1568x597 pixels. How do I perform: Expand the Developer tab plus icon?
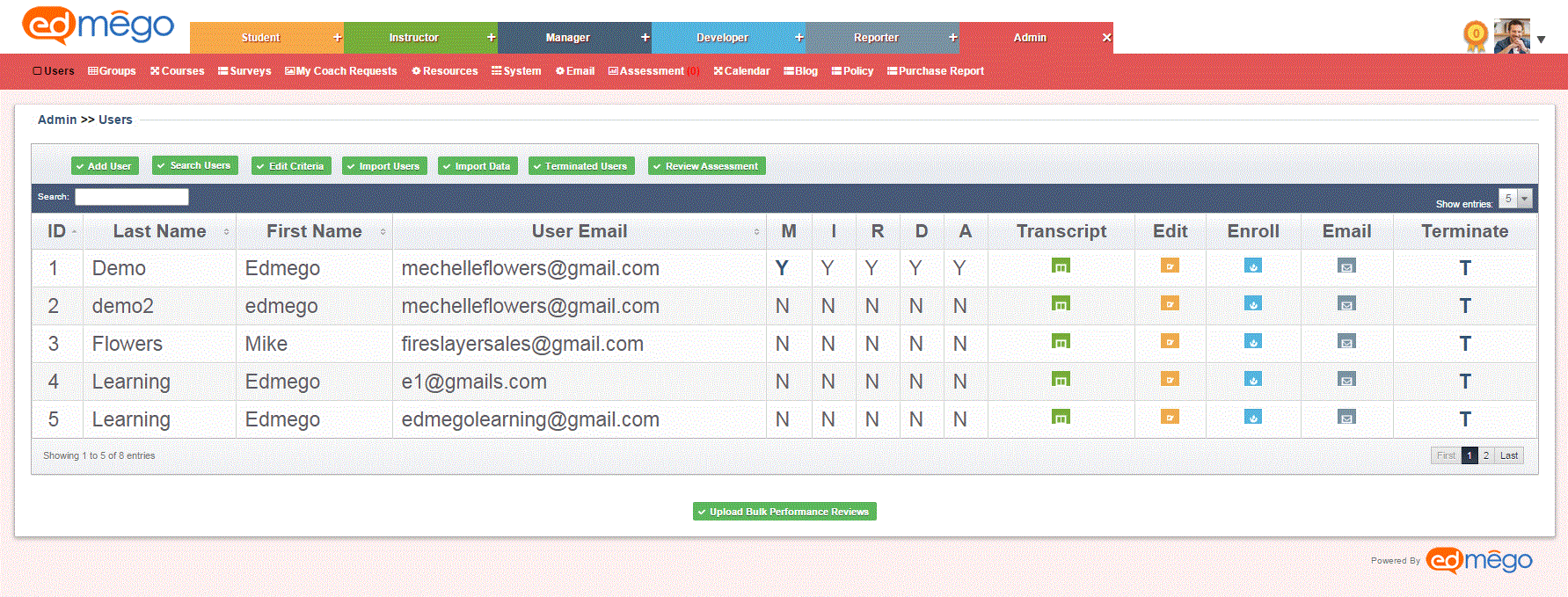tap(799, 37)
